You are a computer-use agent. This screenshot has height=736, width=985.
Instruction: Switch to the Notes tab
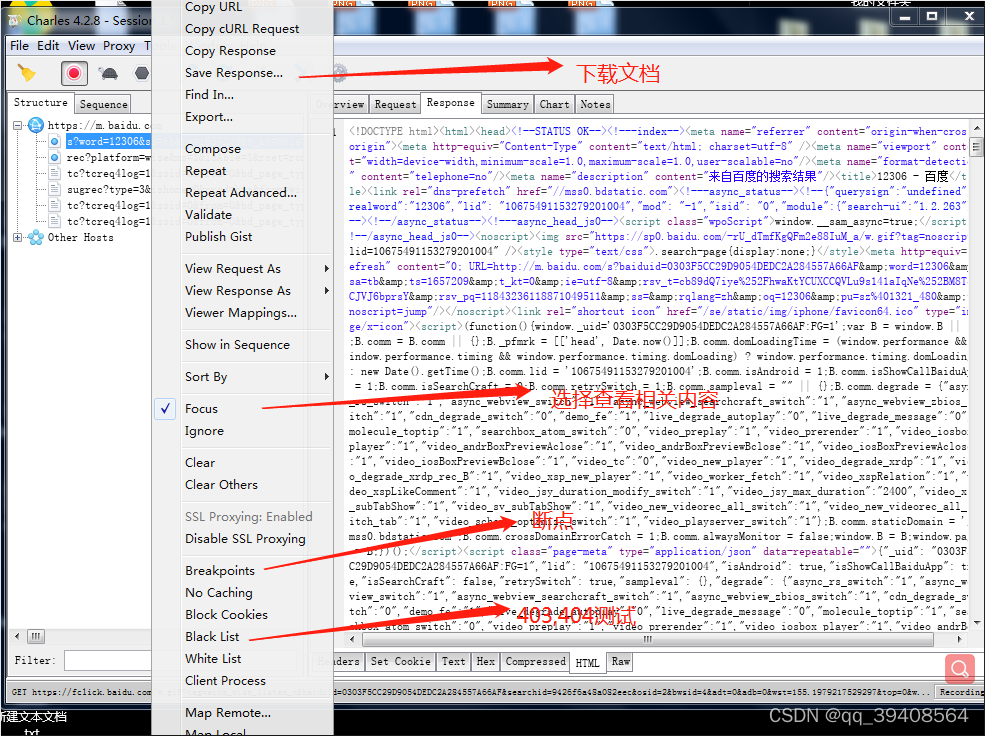click(x=595, y=104)
